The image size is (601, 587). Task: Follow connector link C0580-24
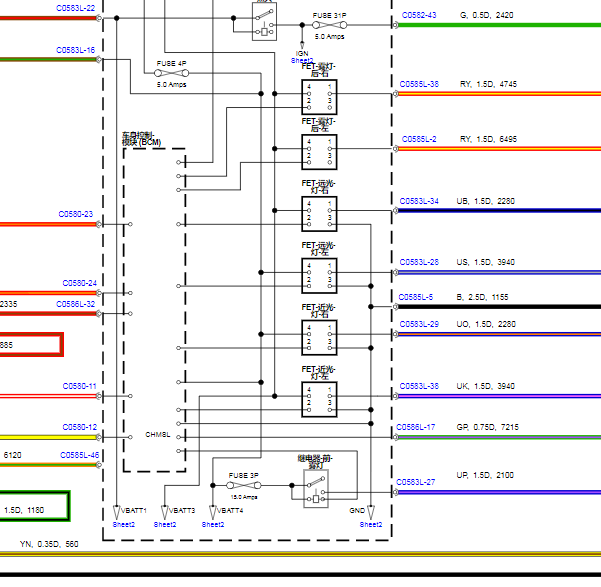tap(80, 283)
